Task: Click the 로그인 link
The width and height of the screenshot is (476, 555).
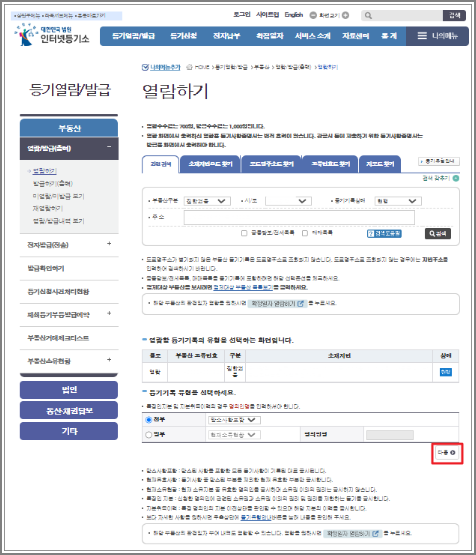Action: click(242, 15)
